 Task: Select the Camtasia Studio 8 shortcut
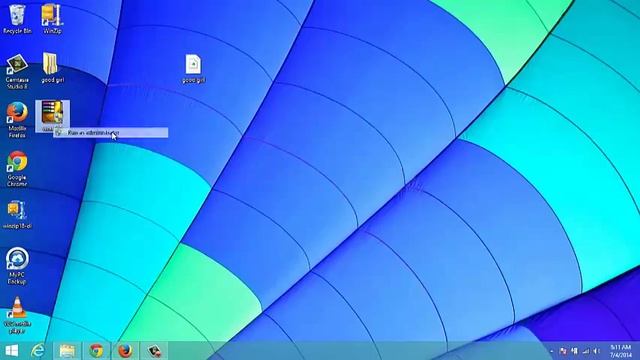point(17,72)
